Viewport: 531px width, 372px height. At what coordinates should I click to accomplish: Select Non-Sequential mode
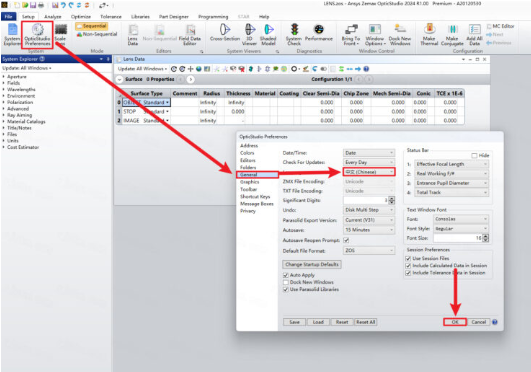tap(97, 34)
